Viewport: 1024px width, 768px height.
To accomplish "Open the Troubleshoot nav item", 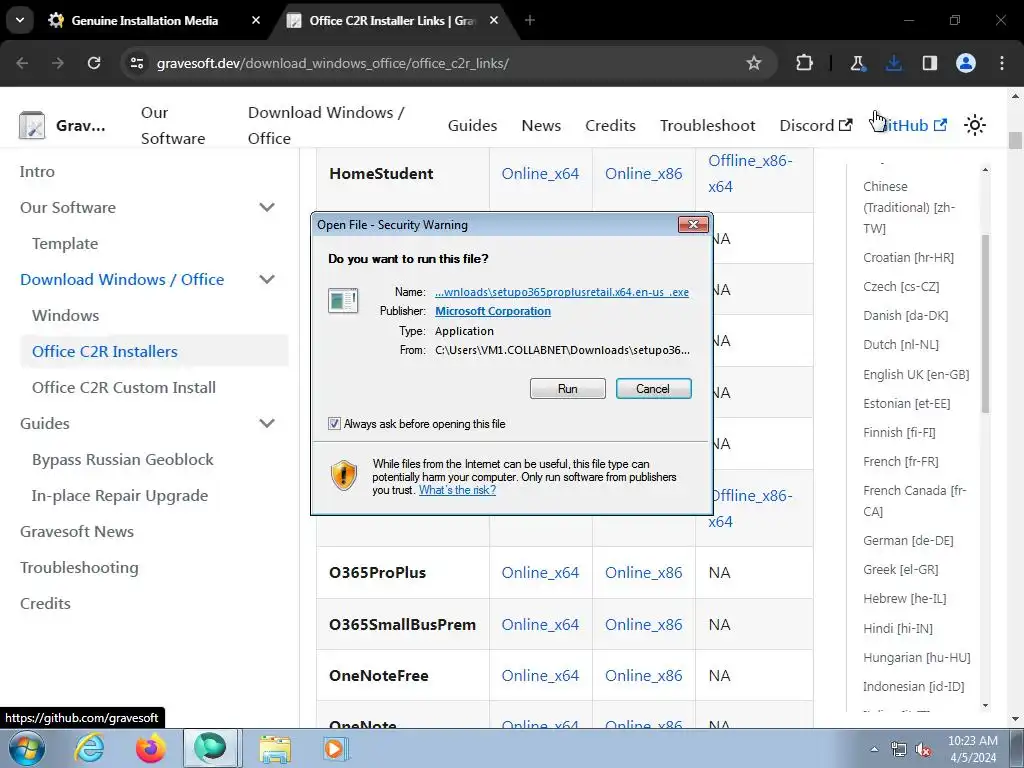I will (707, 125).
